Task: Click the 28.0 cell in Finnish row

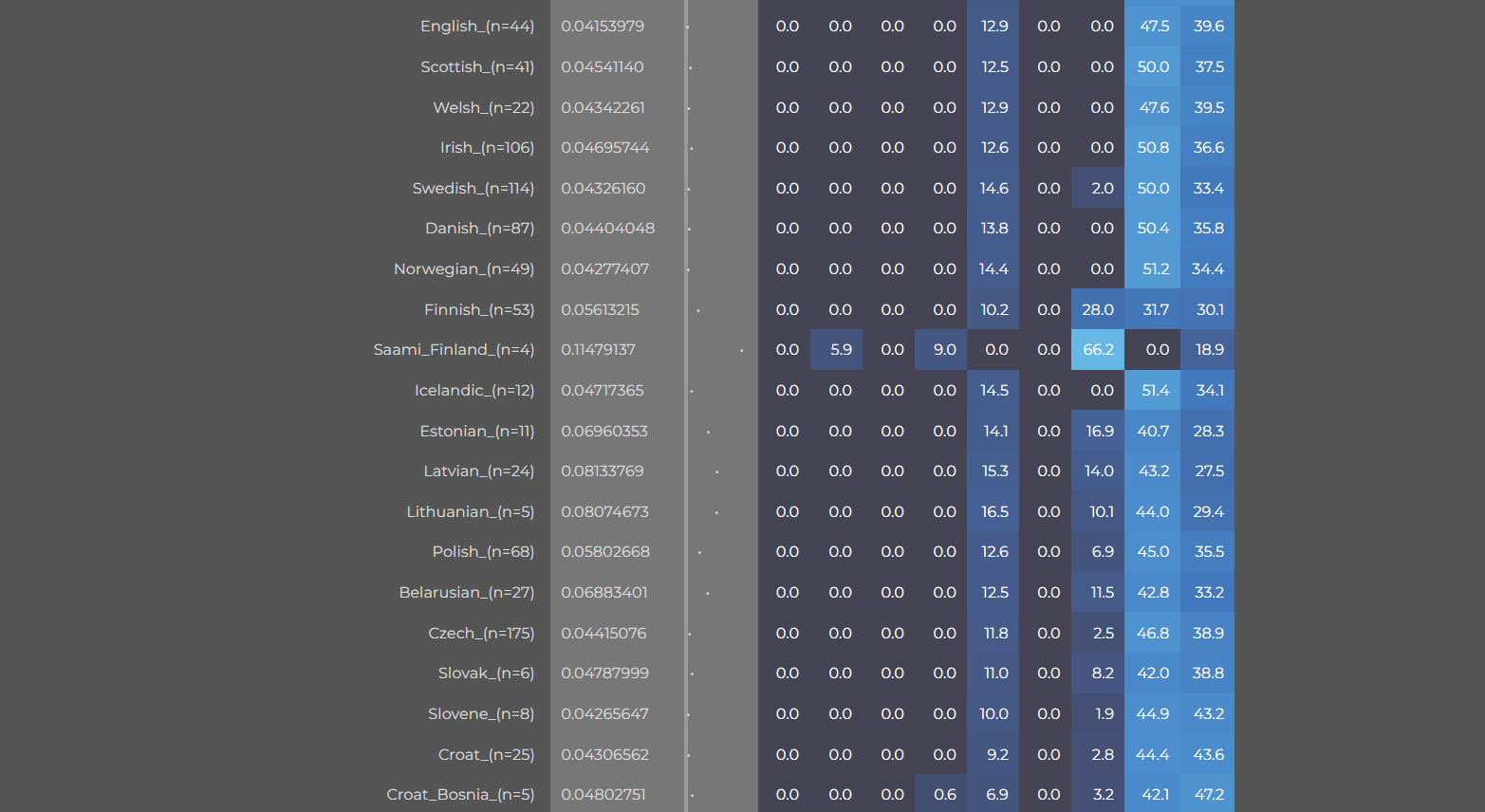Action: 1098,310
